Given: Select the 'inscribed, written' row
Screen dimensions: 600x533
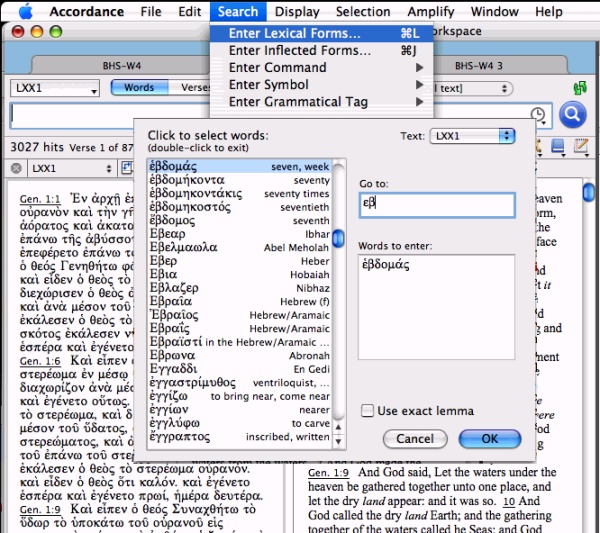Looking at the screenshot, I should 240,437.
